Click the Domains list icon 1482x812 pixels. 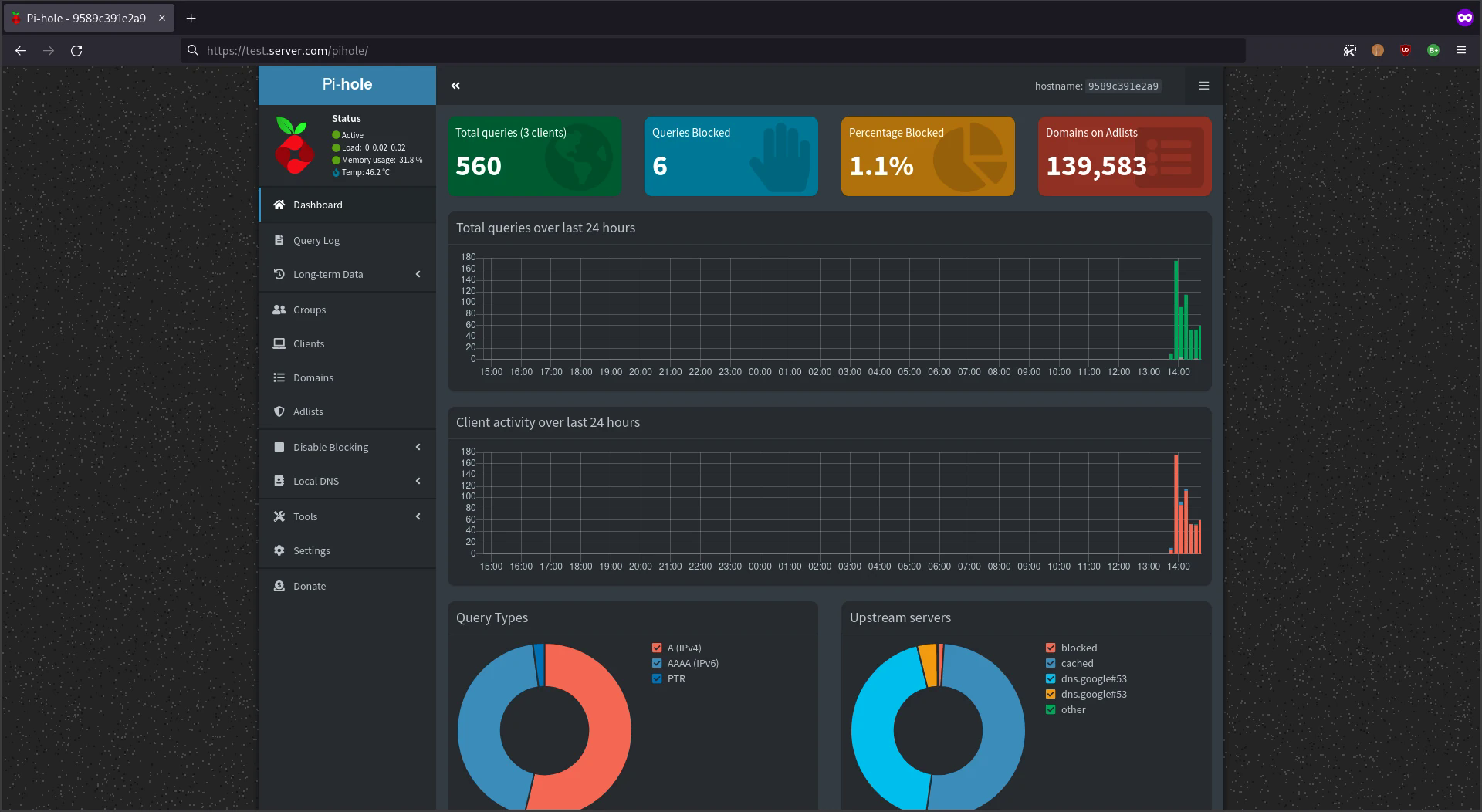coord(279,377)
